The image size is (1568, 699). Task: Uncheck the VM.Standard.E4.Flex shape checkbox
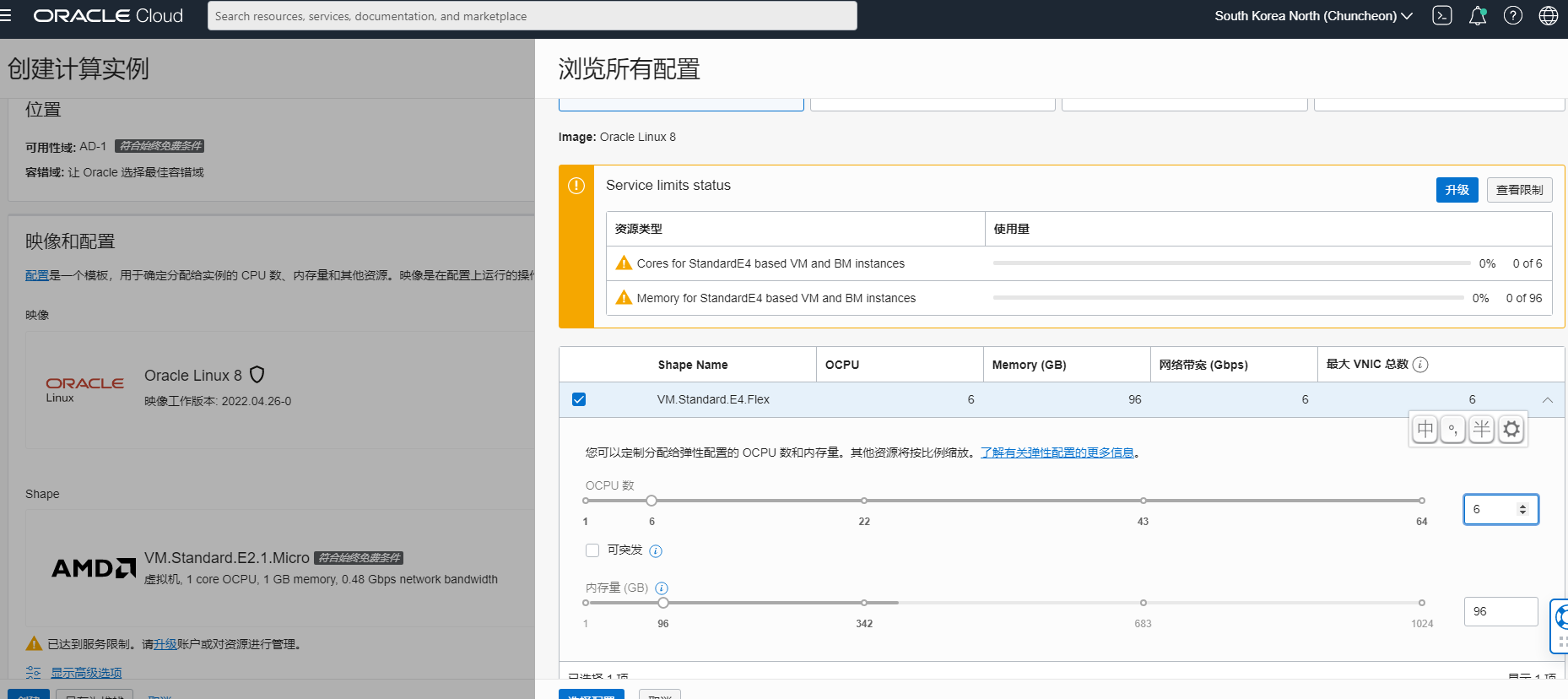[x=579, y=399]
